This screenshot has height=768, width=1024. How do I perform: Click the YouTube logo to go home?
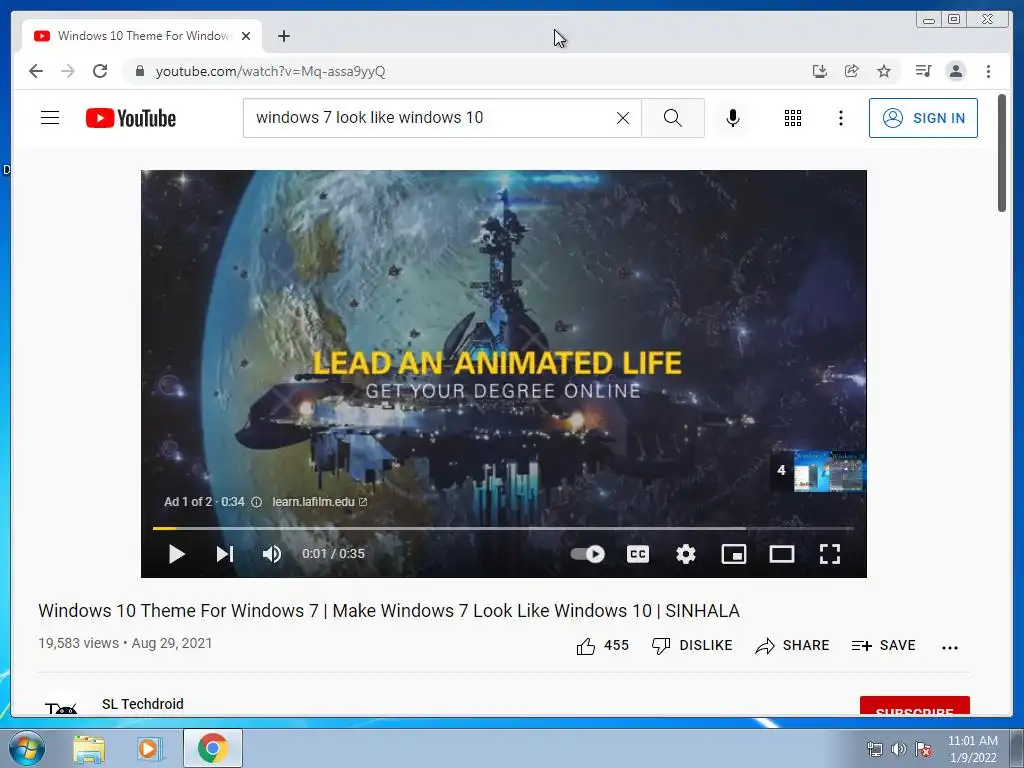click(x=131, y=118)
